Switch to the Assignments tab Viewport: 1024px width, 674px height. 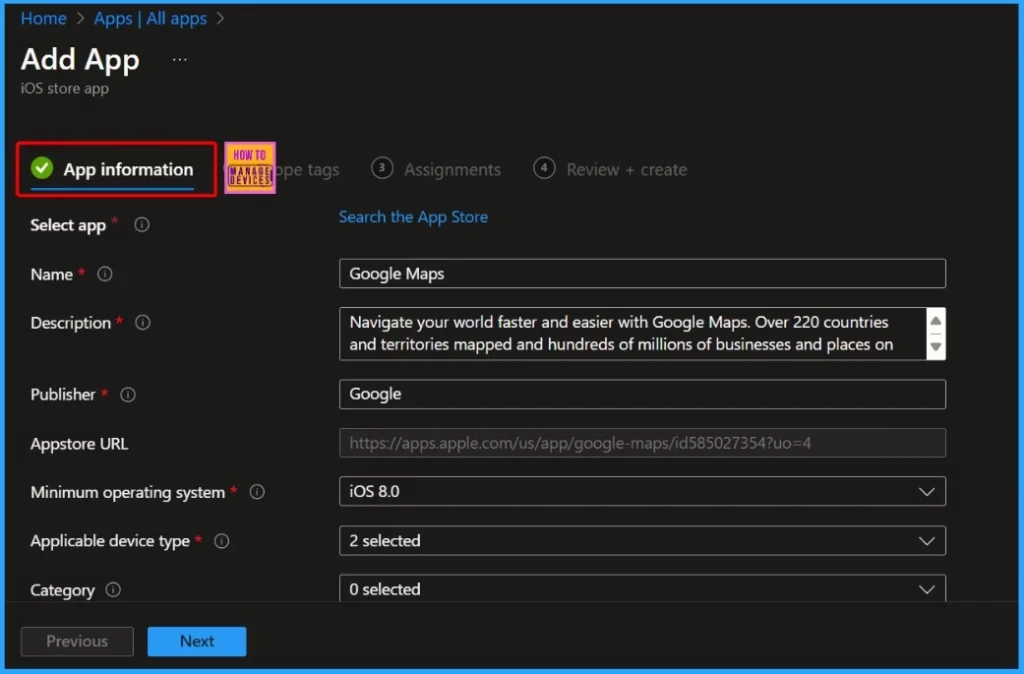coord(436,169)
